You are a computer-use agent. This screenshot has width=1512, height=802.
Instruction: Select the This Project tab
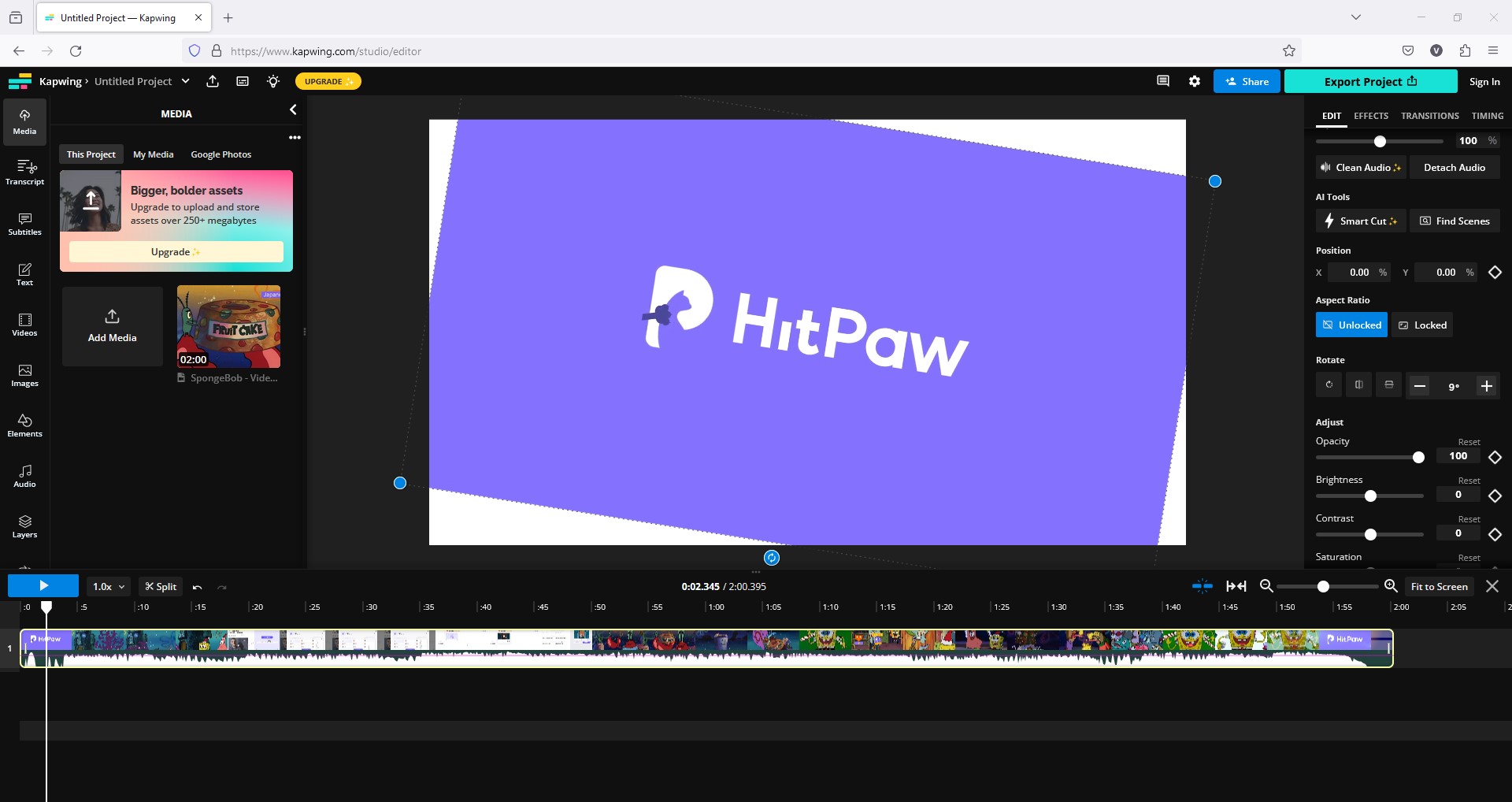91,154
